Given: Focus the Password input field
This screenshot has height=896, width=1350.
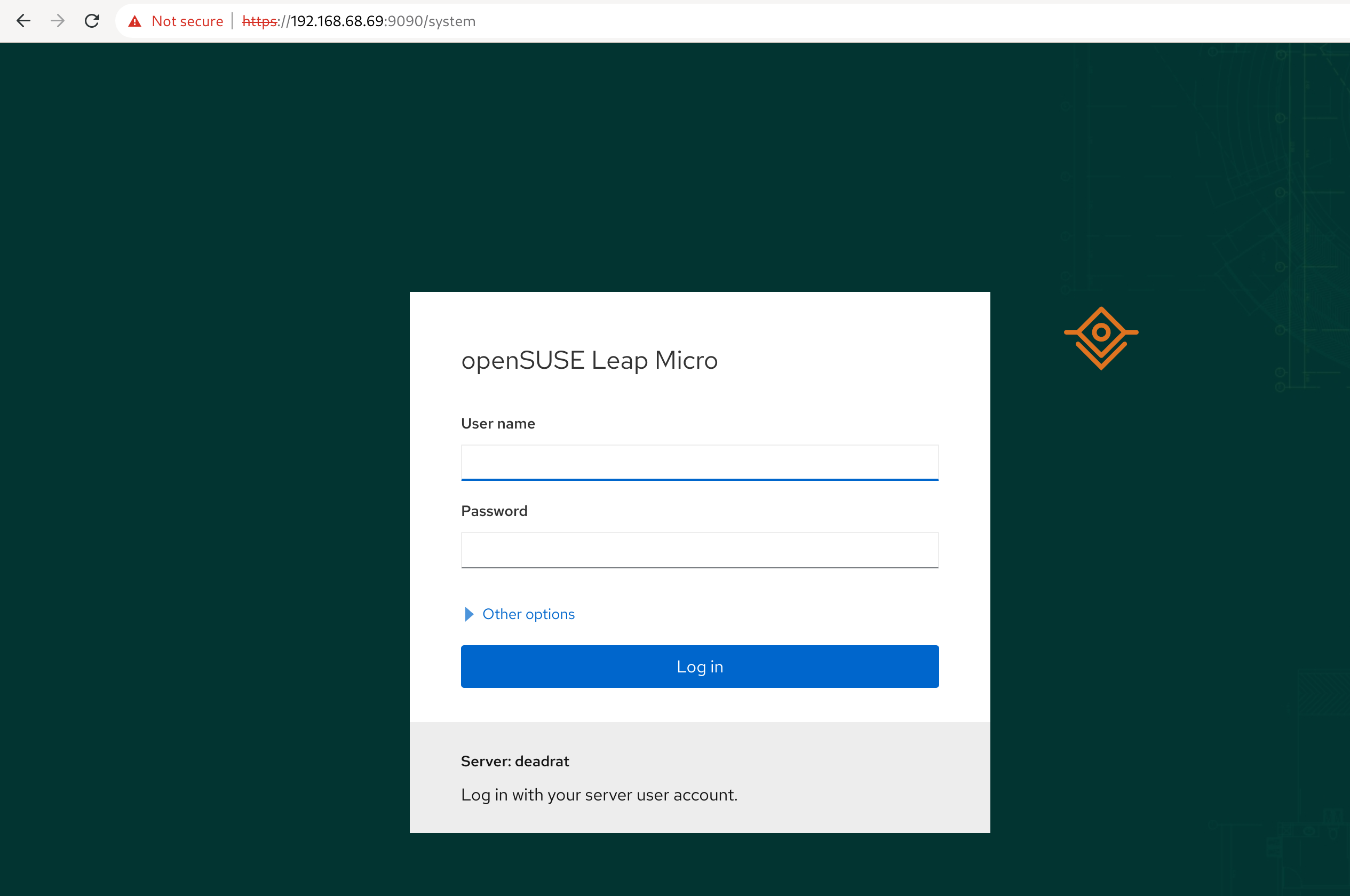Looking at the screenshot, I should click(x=700, y=550).
